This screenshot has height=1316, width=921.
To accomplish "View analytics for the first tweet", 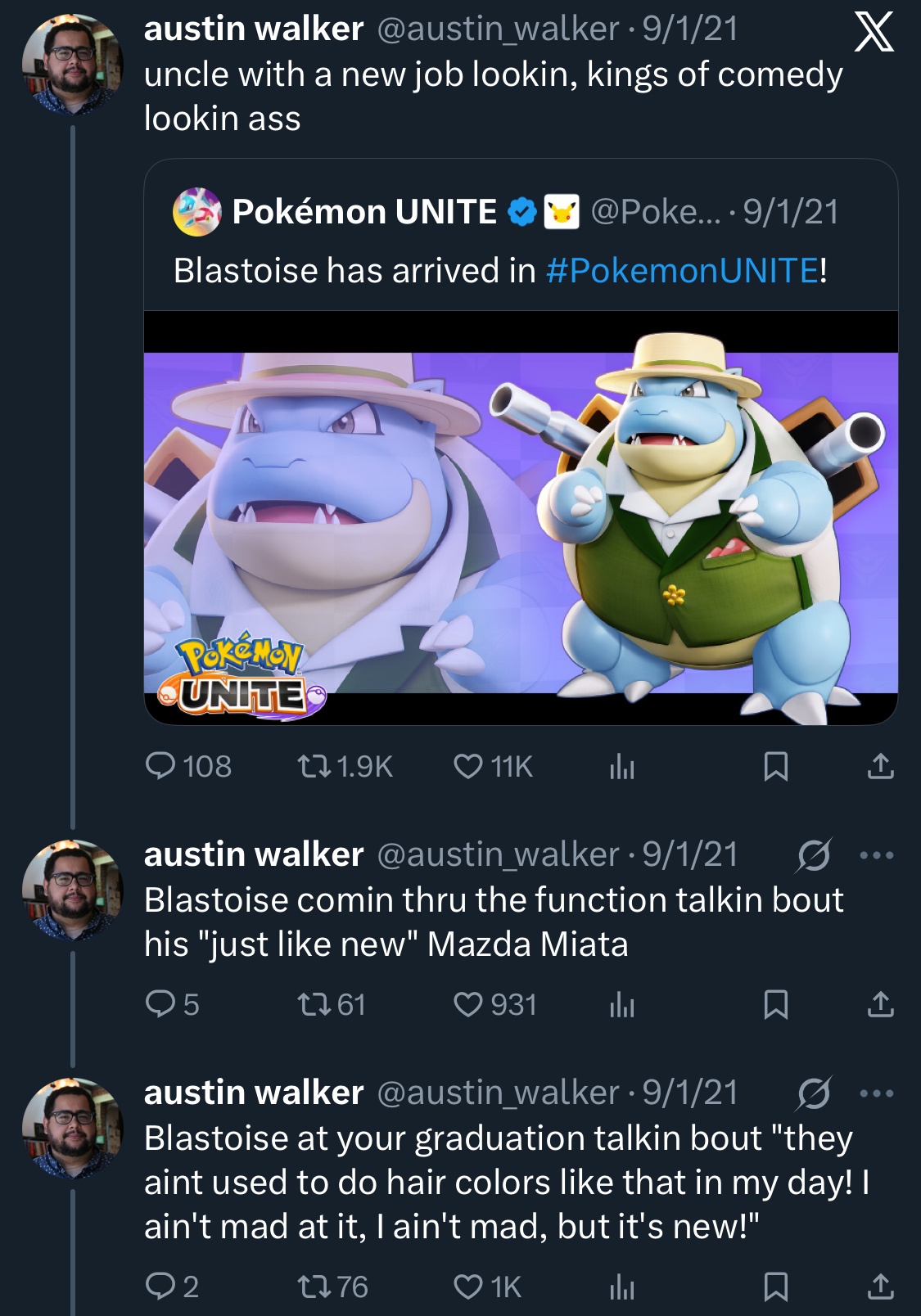I will [622, 767].
